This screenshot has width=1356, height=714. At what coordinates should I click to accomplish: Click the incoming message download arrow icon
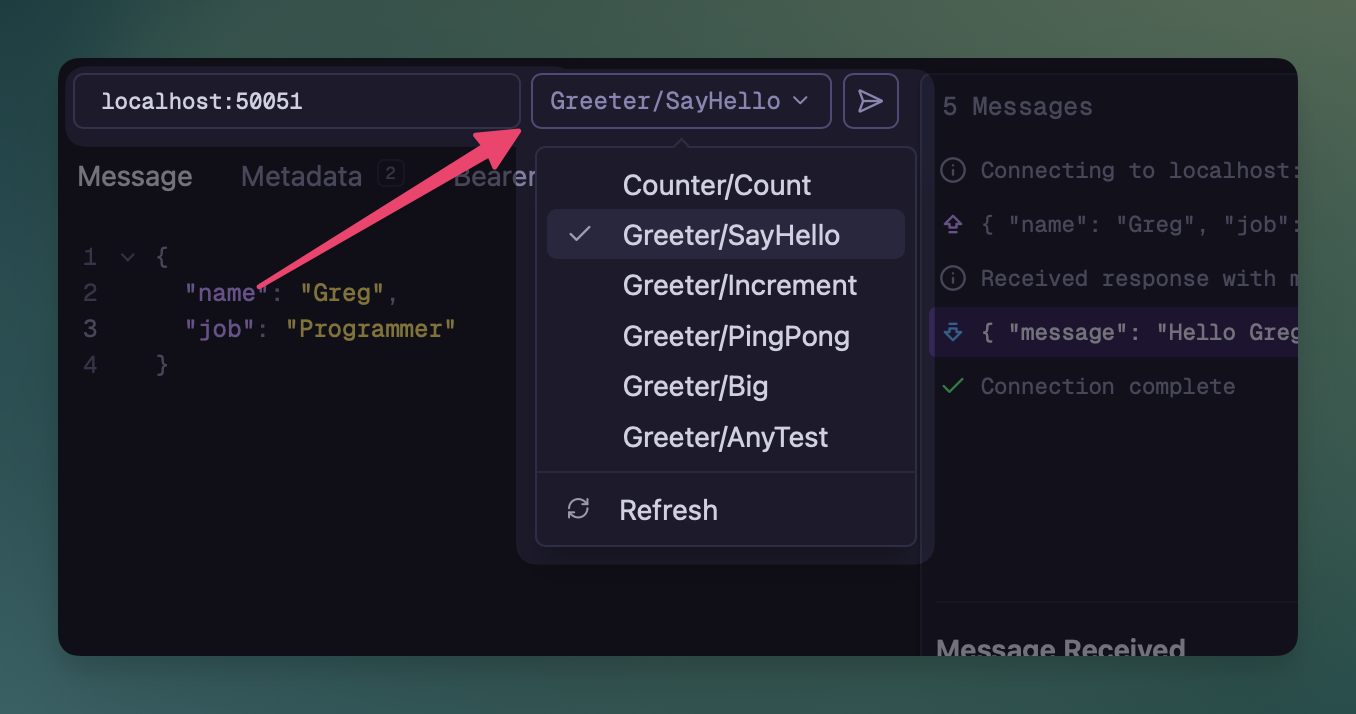[x=953, y=333]
